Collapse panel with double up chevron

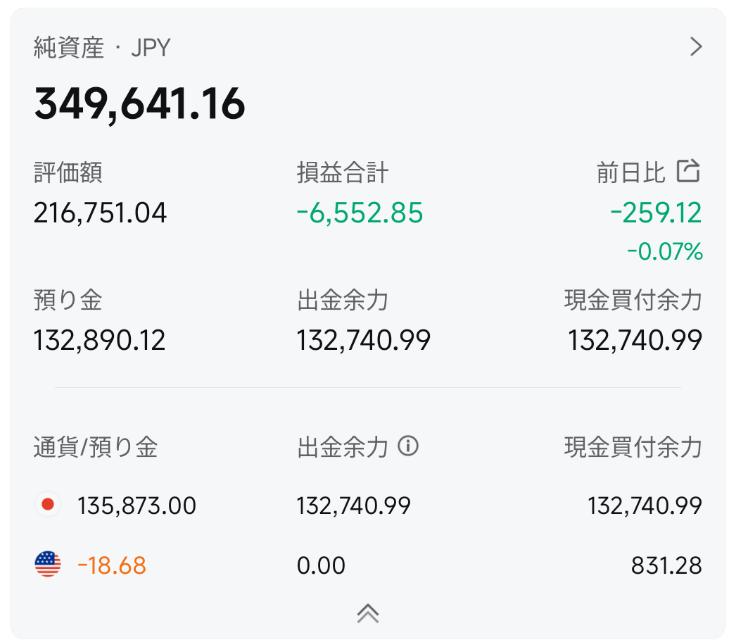[368, 613]
